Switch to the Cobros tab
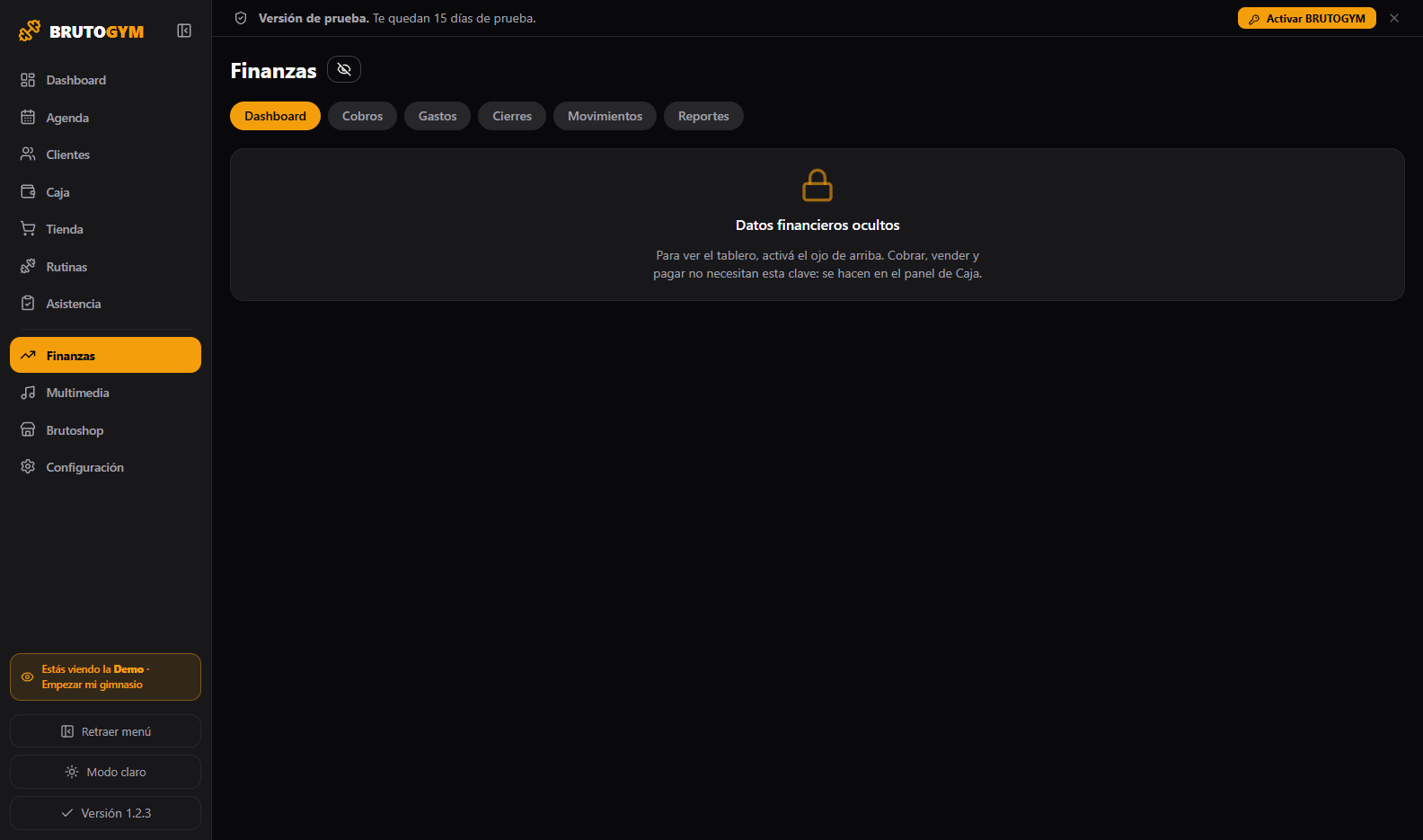Image resolution: width=1423 pixels, height=840 pixels. [362, 116]
